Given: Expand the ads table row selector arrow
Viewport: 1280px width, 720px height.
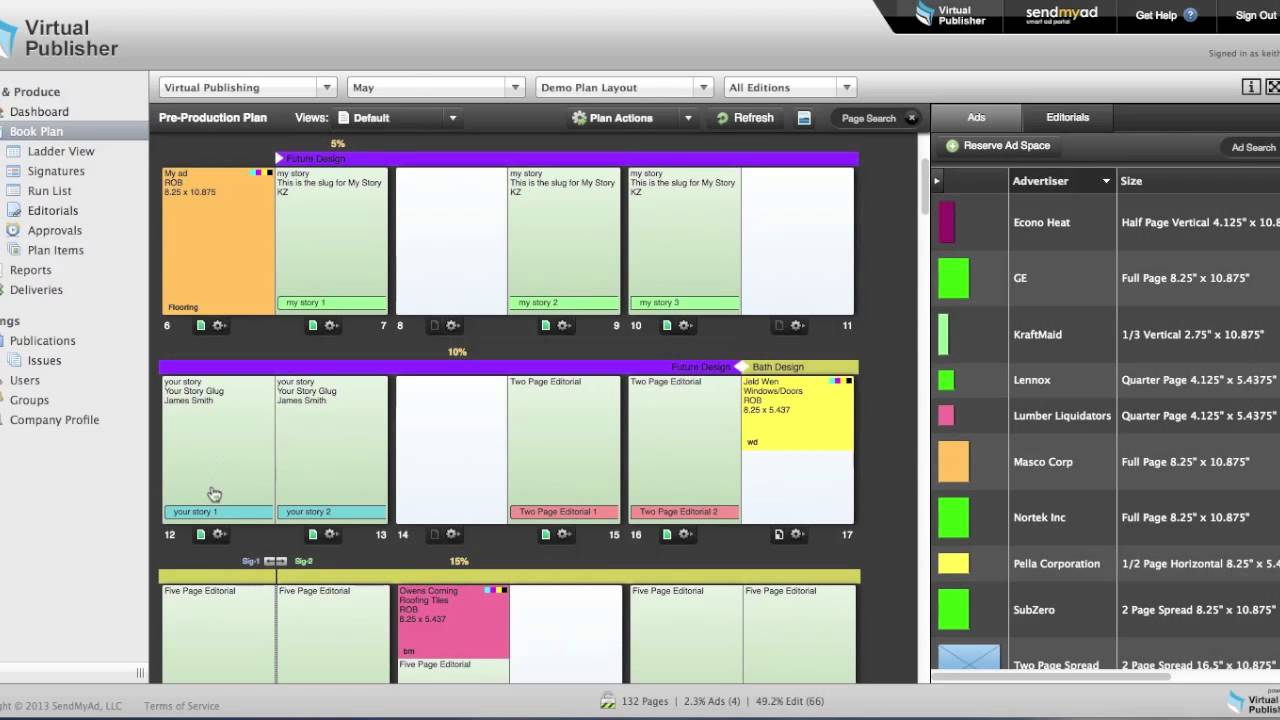Looking at the screenshot, I should point(937,181).
